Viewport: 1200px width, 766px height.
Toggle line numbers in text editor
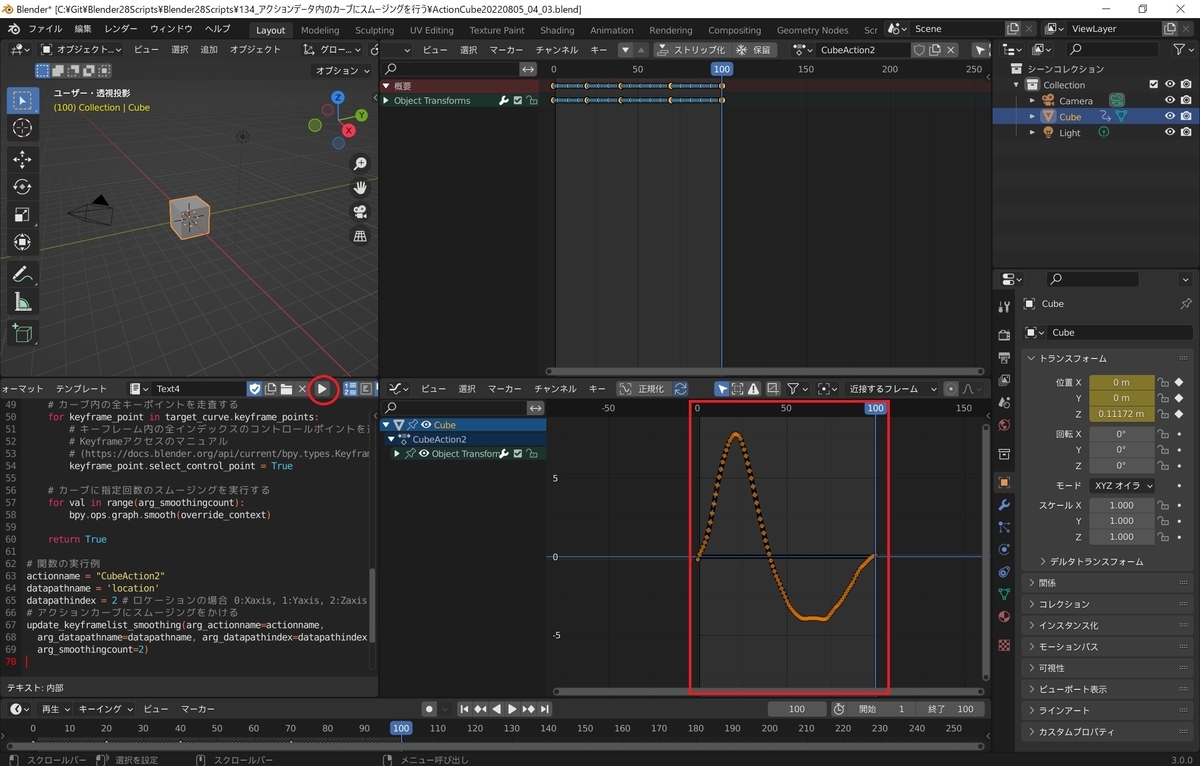click(351, 388)
